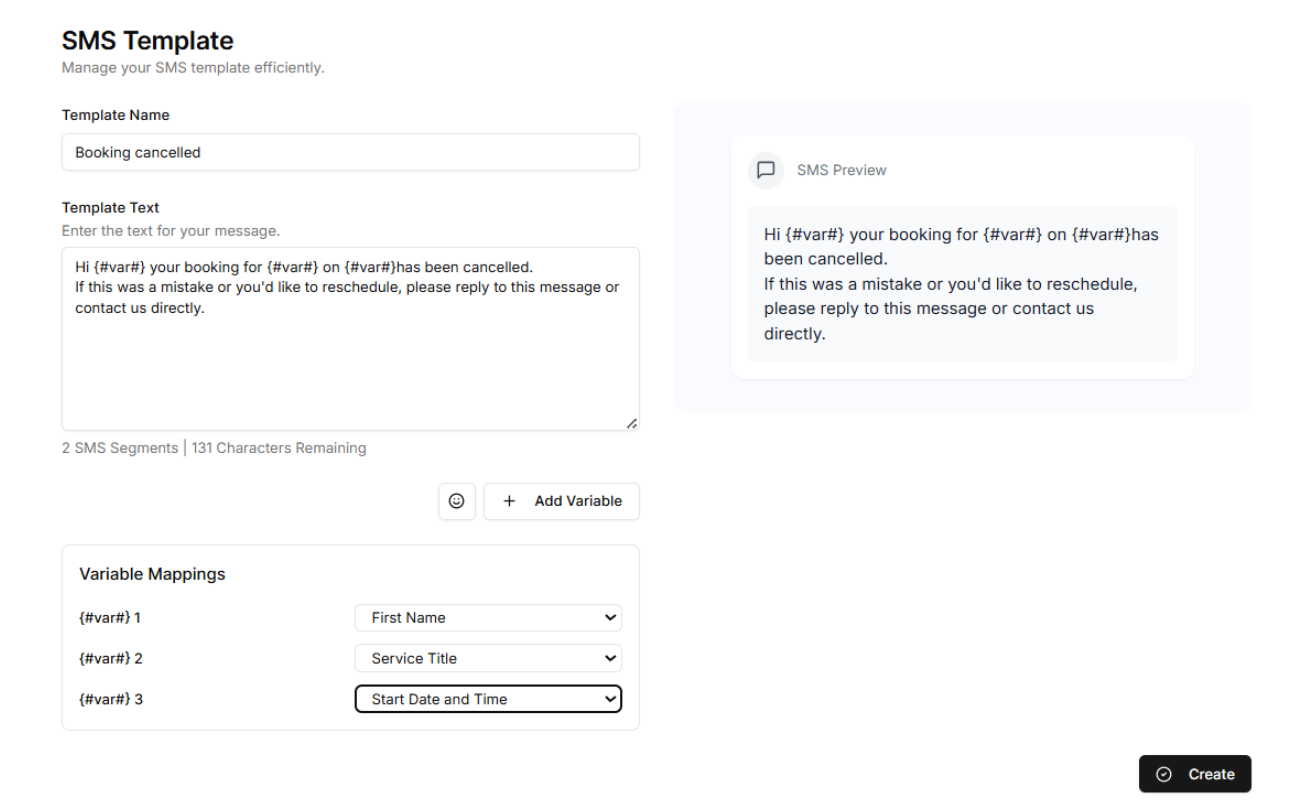Image resolution: width=1294 pixels, height=812 pixels.
Task: Expand the First Name variable dropdown
Action: pos(488,618)
